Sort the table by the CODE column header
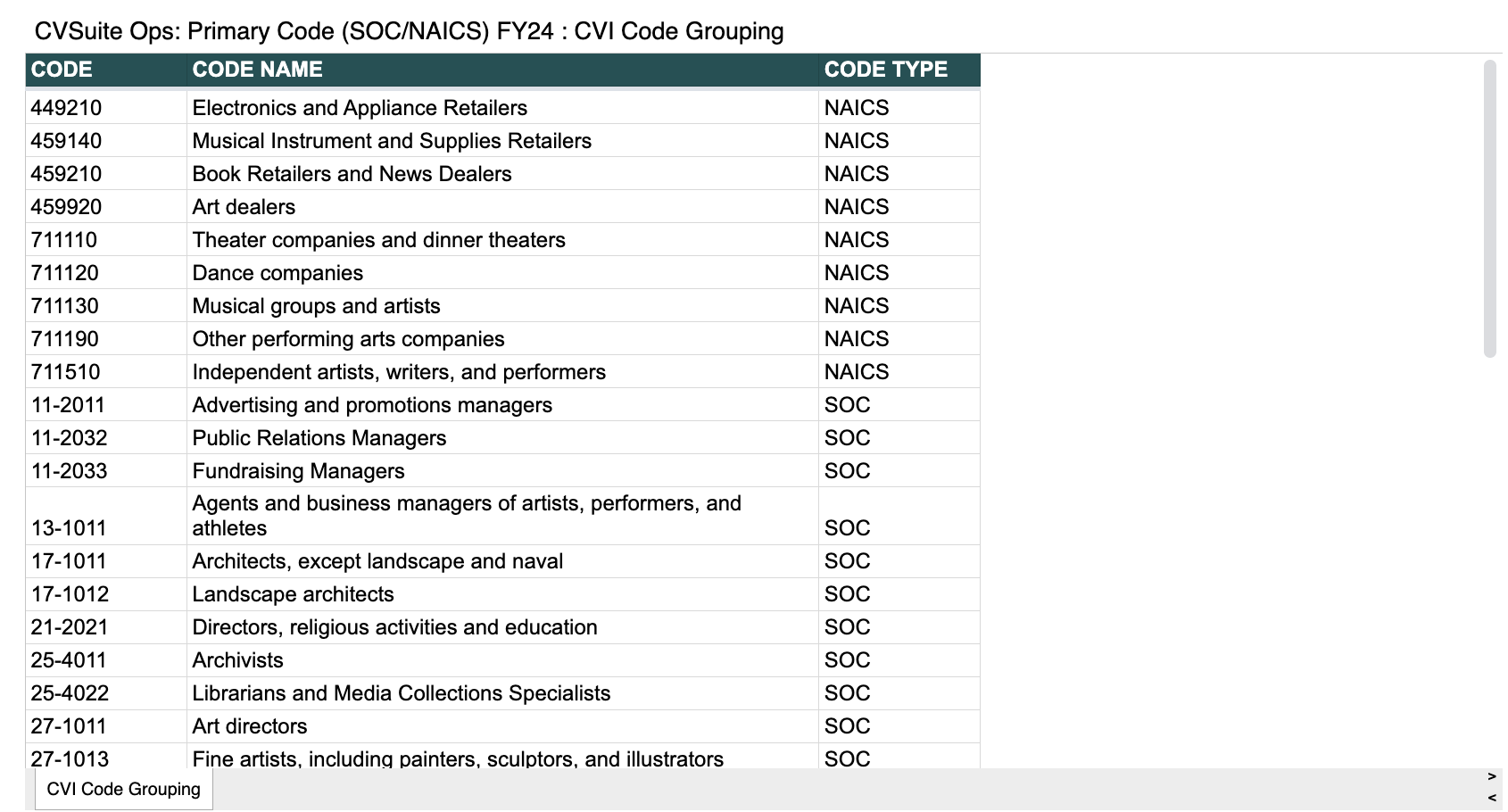Image resolution: width=1508 pixels, height=812 pixels. [x=61, y=69]
